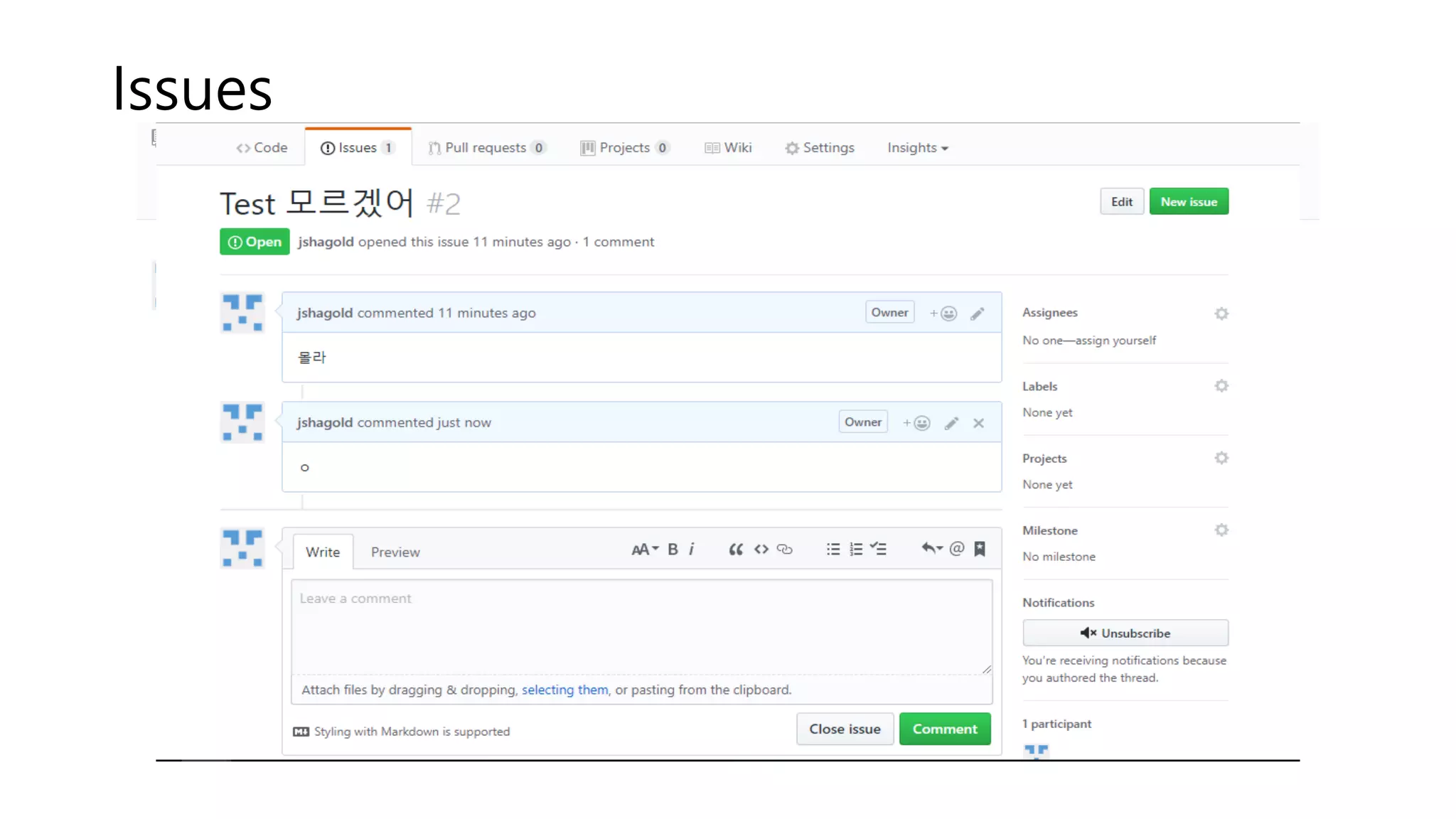The height and width of the screenshot is (819, 1456).
Task: Add a link using the link icon
Action: (x=785, y=550)
